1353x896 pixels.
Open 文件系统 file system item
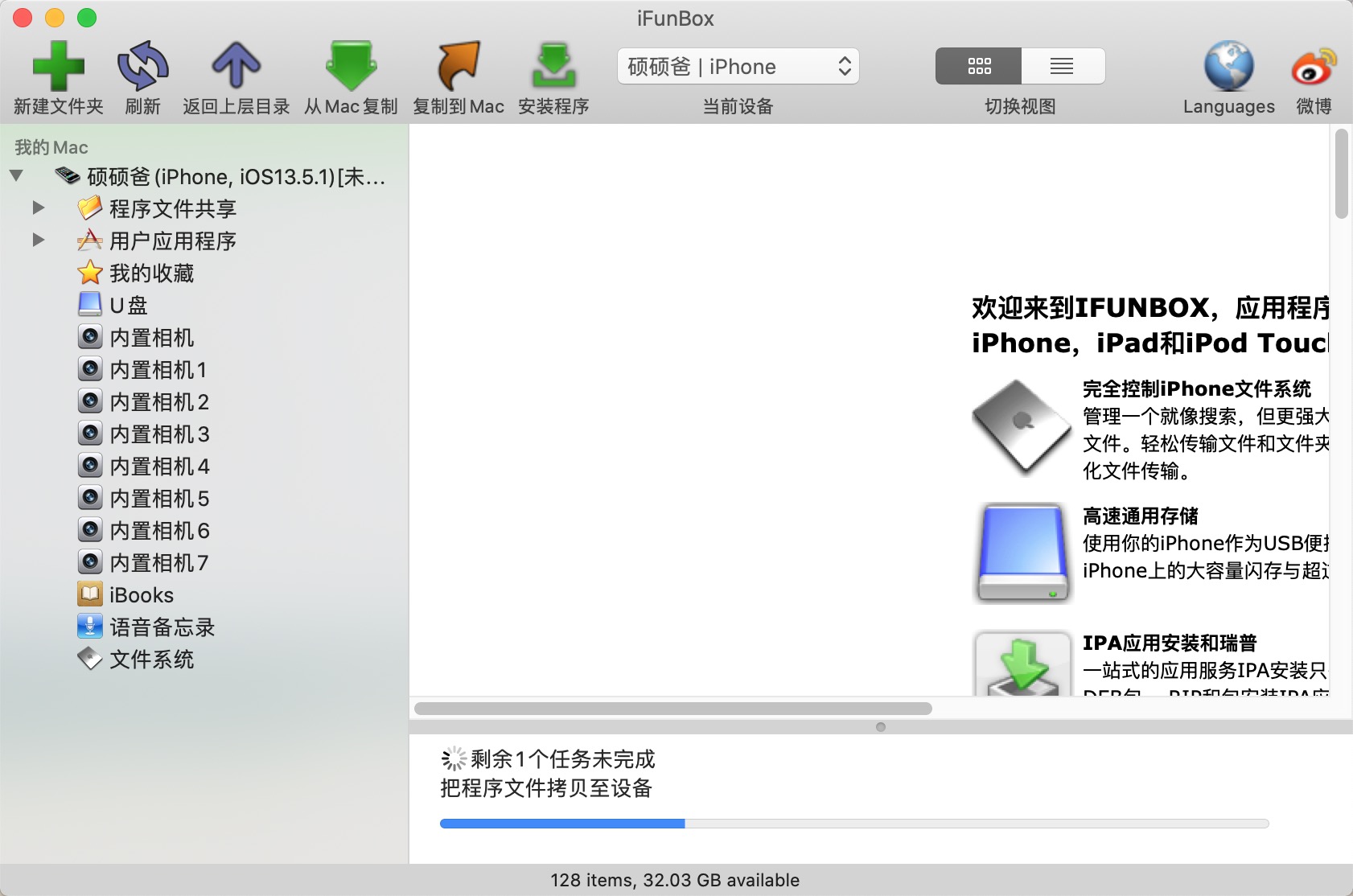(204, 659)
